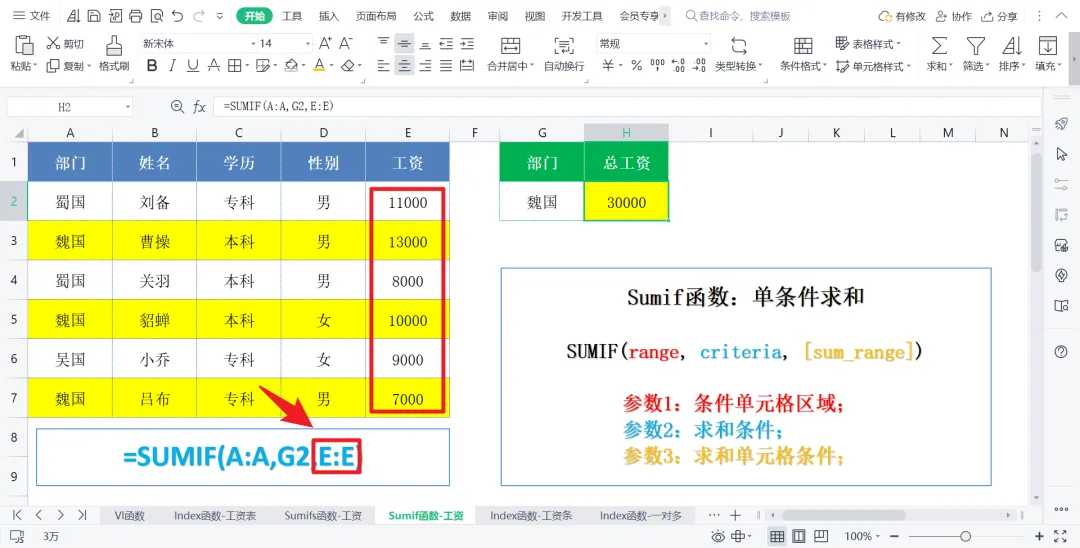Click the Conditional Format (条件格式) icon
This screenshot has width=1080, height=548.
click(803, 45)
